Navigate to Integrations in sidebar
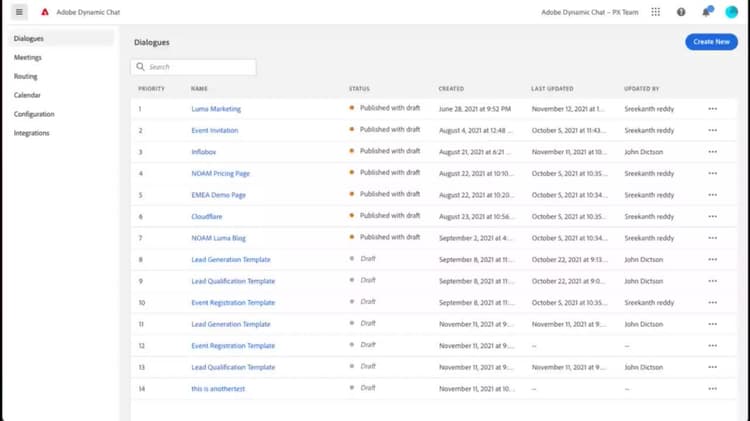Screen dimensions: 750x421 click(32, 133)
